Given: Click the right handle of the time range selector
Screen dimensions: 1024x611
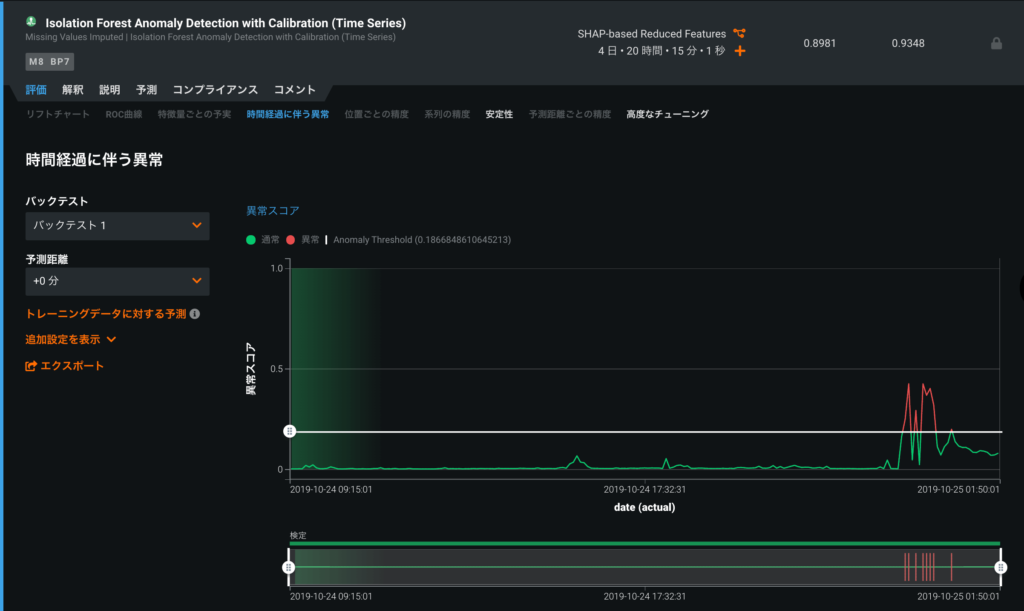Looking at the screenshot, I should coord(1000,567).
